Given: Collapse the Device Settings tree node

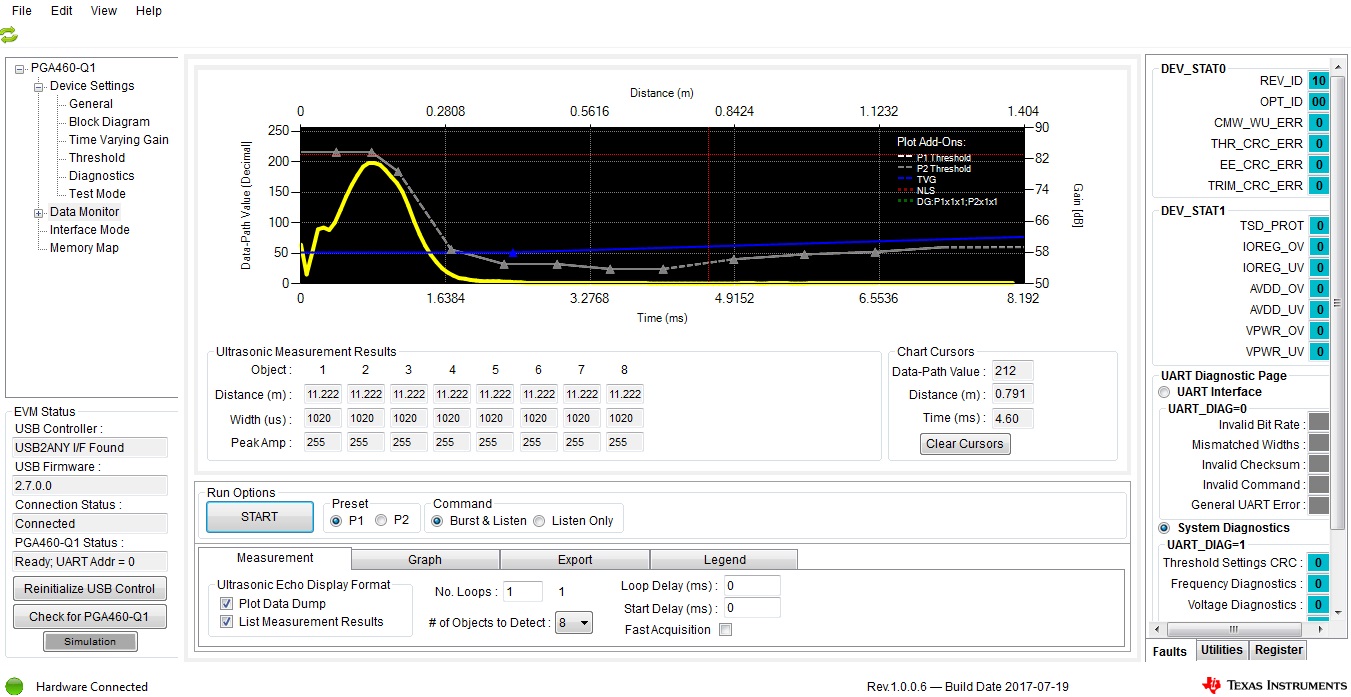Looking at the screenshot, I should (x=39, y=86).
